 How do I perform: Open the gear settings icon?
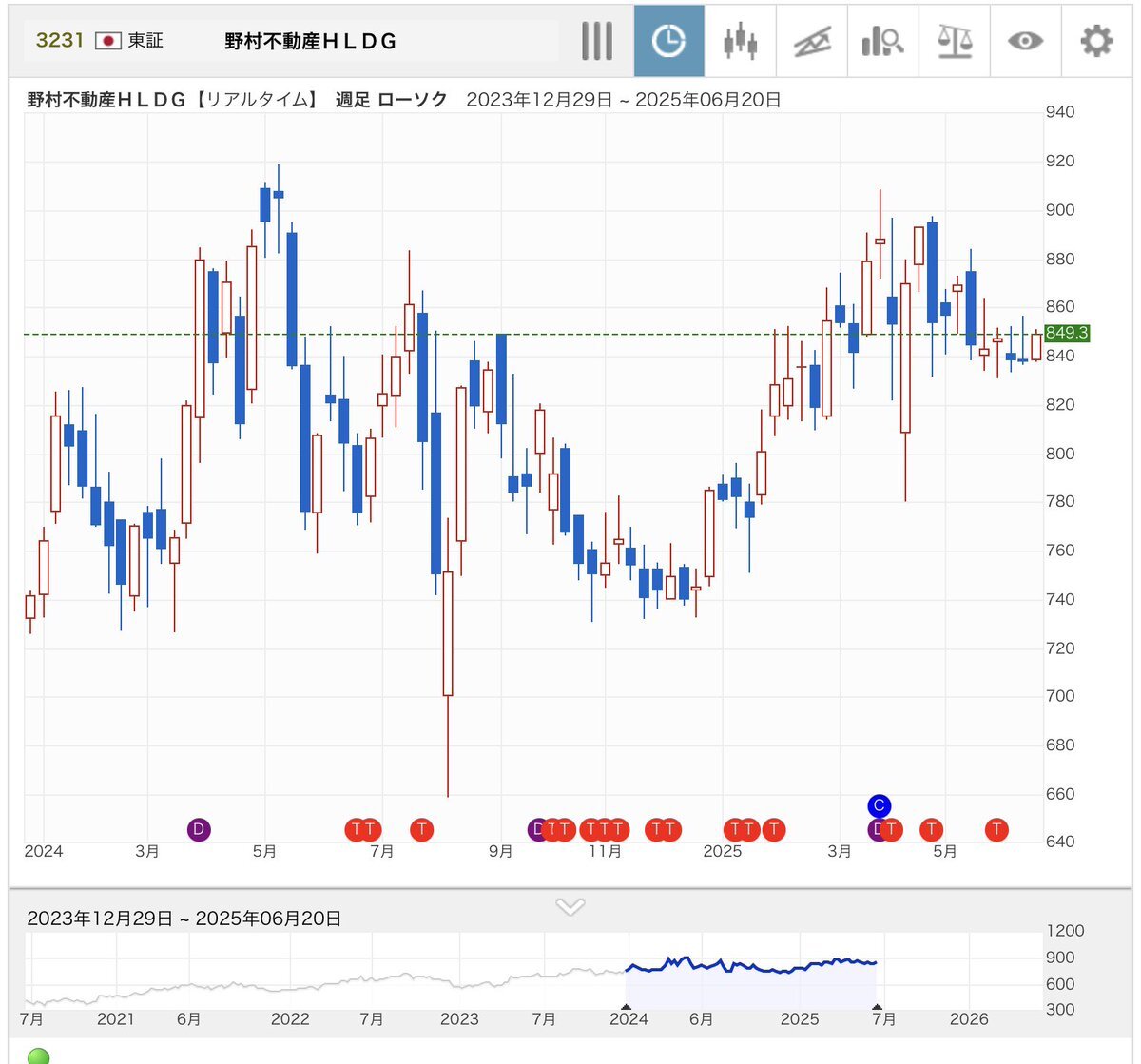pos(1096,41)
